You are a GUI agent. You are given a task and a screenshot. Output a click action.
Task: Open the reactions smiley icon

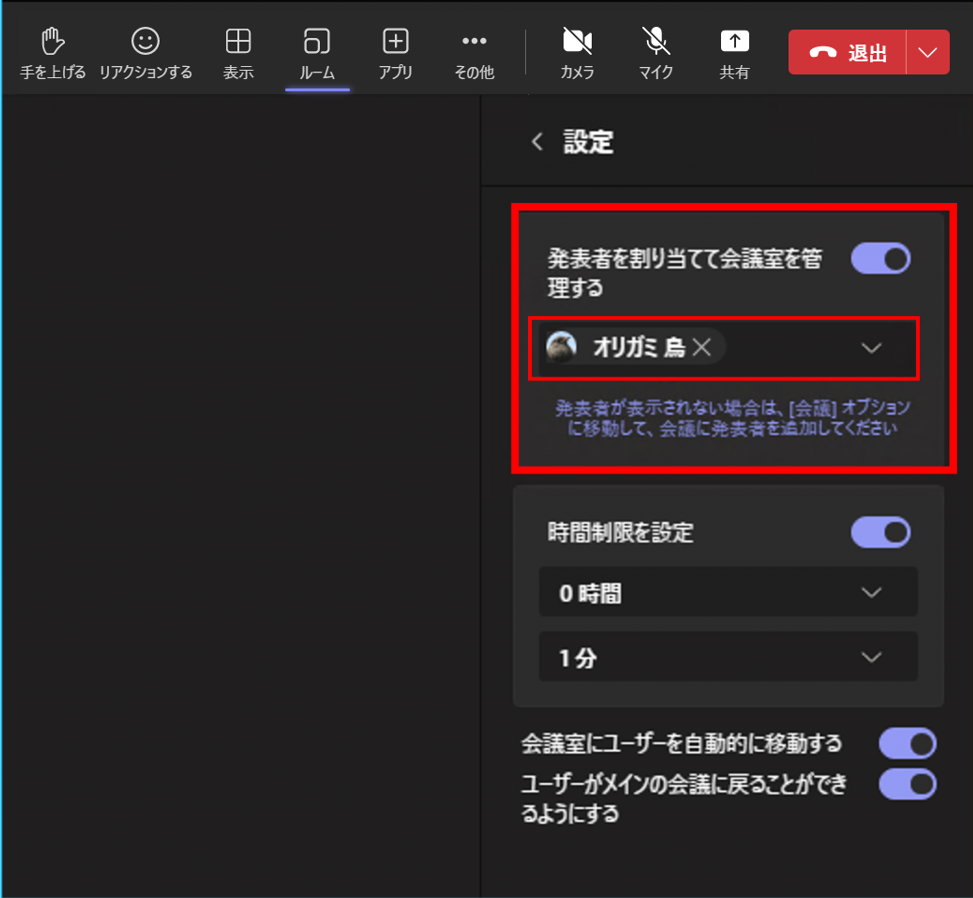pyautogui.click(x=145, y=42)
